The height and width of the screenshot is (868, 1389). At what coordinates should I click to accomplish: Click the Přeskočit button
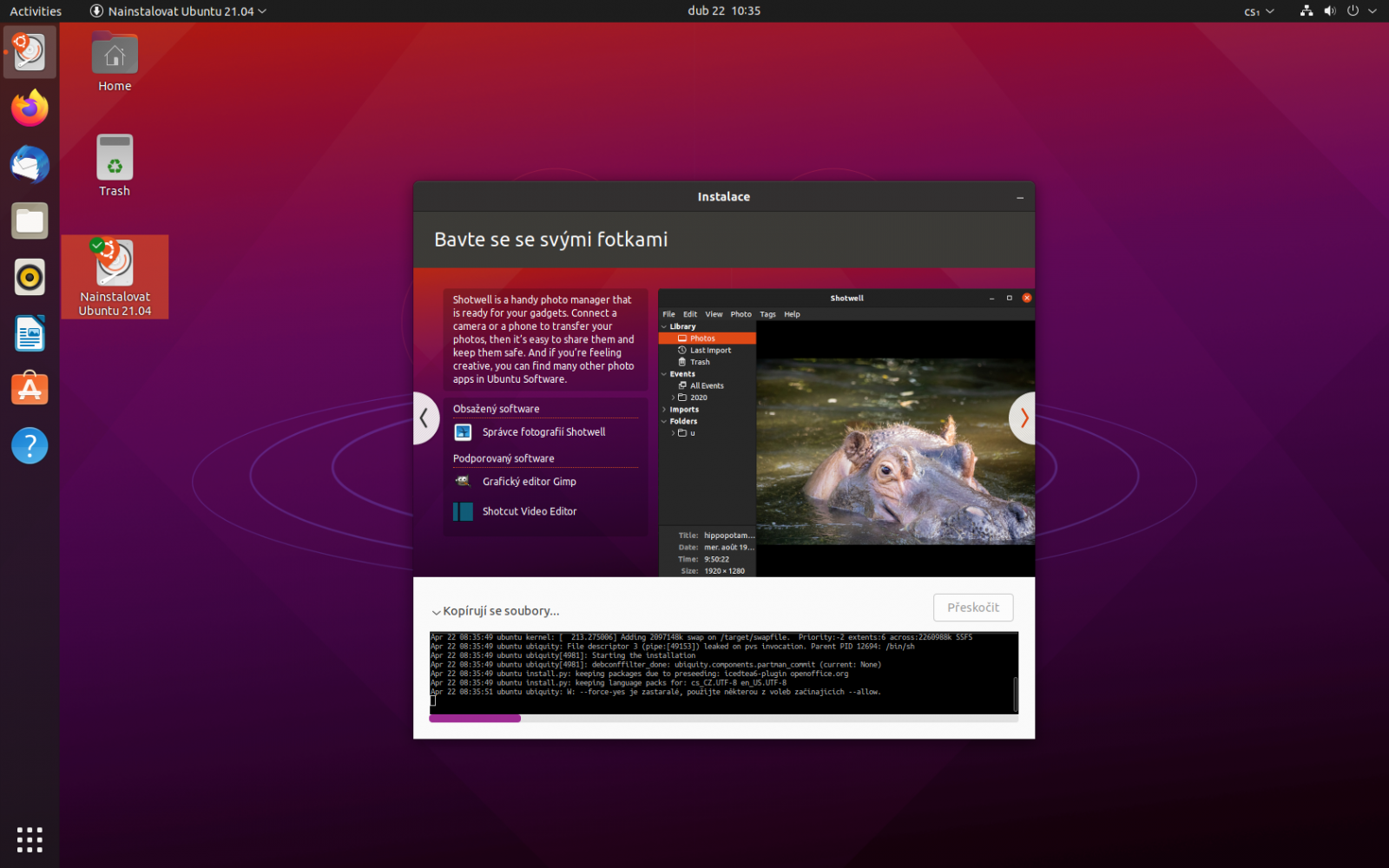click(972, 608)
